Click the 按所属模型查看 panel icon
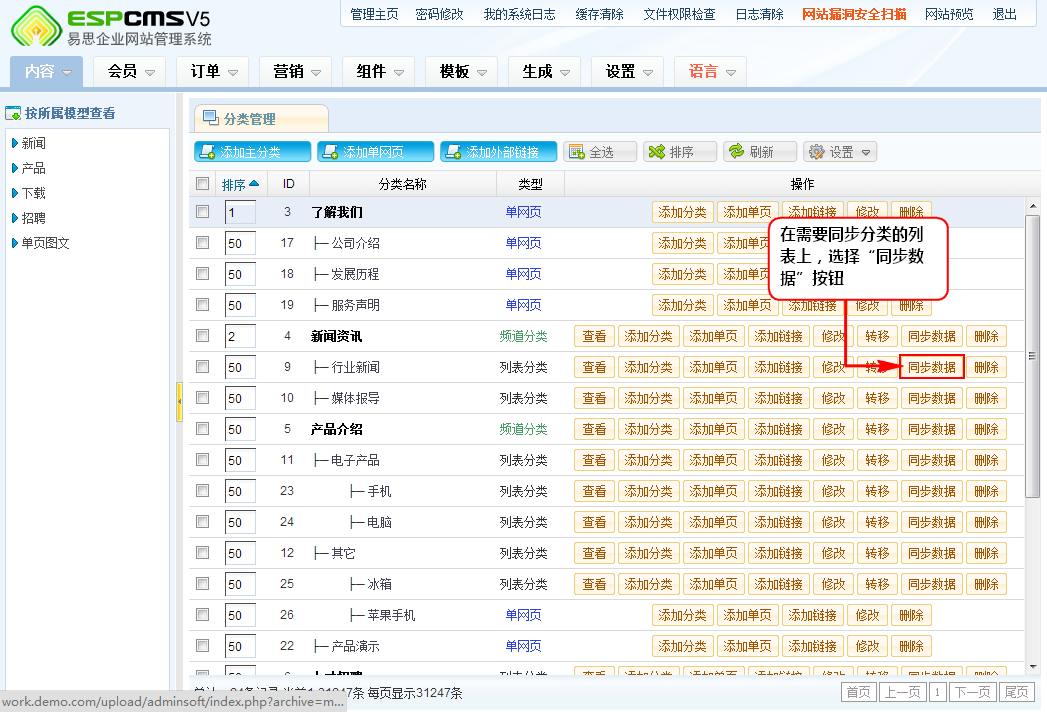Screen dimensions: 1047x712 pyautogui.click(x=13, y=114)
